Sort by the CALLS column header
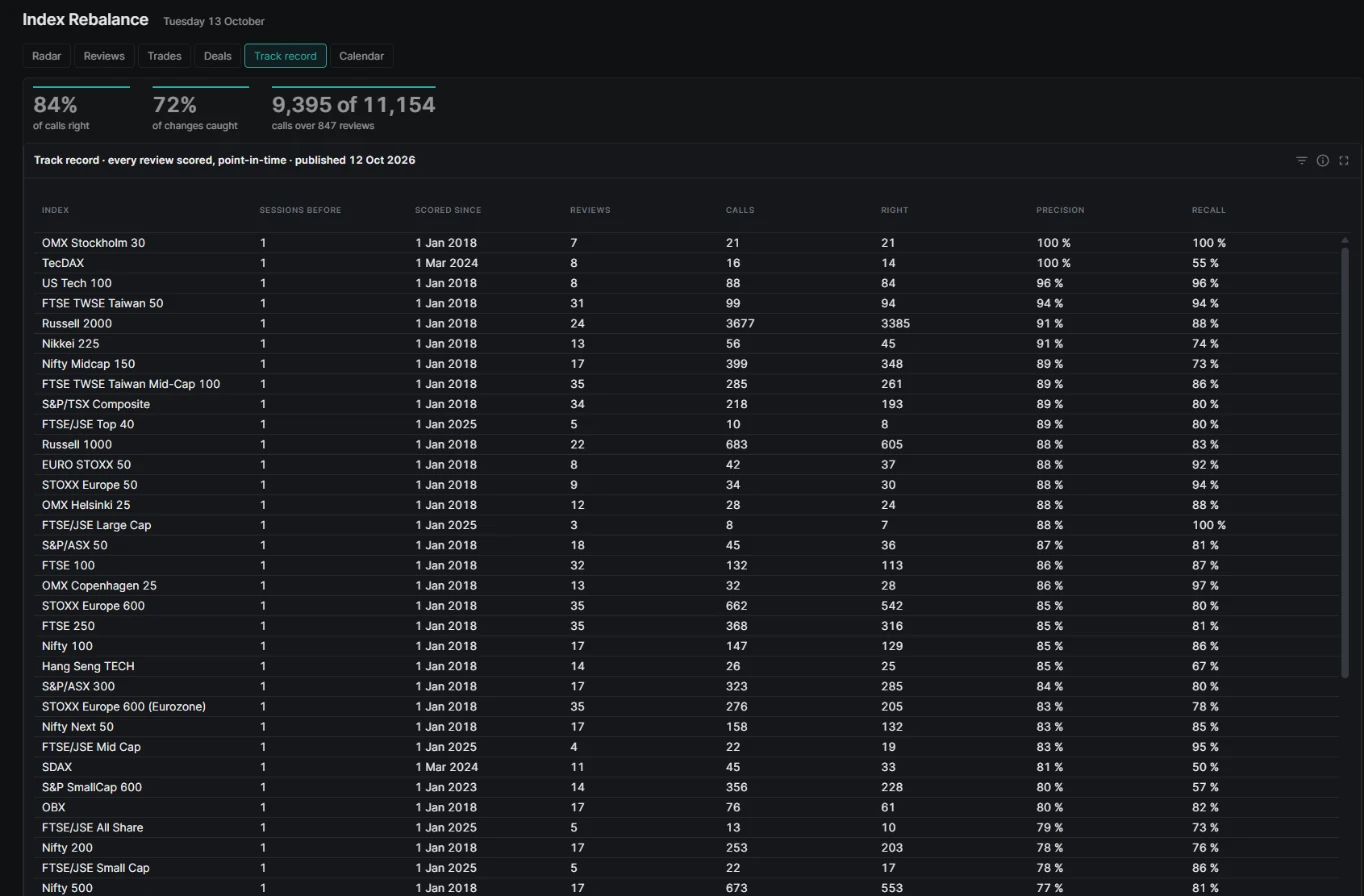Viewport: 1364px width, 896px height. point(740,210)
